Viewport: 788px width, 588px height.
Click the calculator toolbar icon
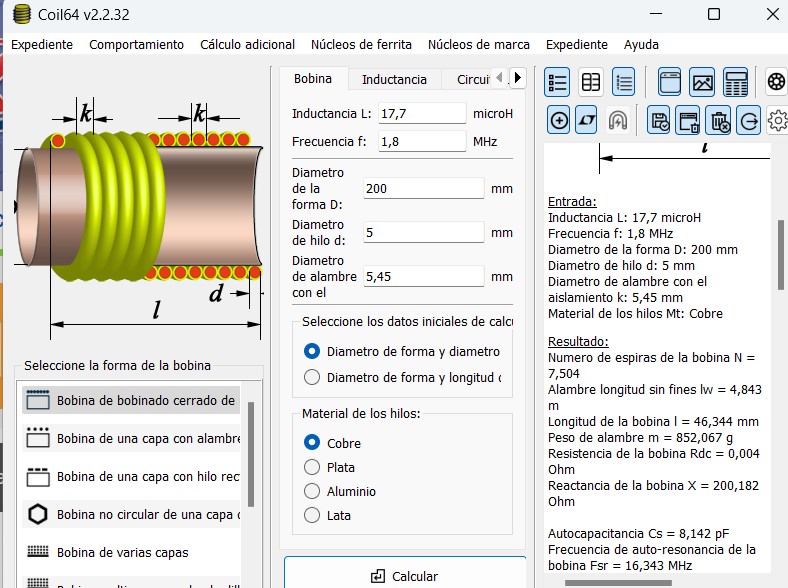pos(736,82)
